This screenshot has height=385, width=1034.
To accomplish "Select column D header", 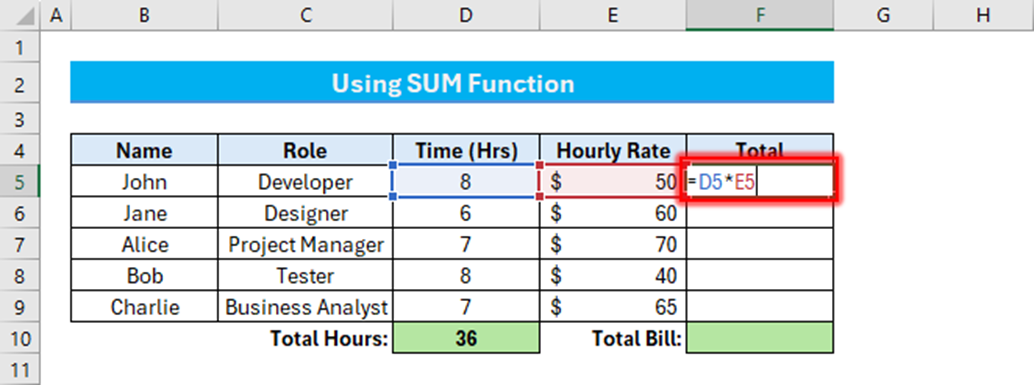I will (466, 15).
